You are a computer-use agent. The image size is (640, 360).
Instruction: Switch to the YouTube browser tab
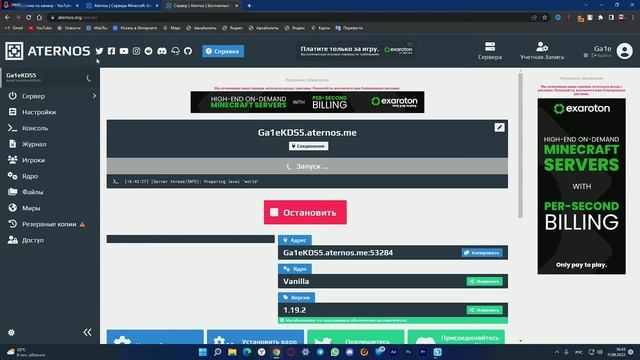pos(41,6)
